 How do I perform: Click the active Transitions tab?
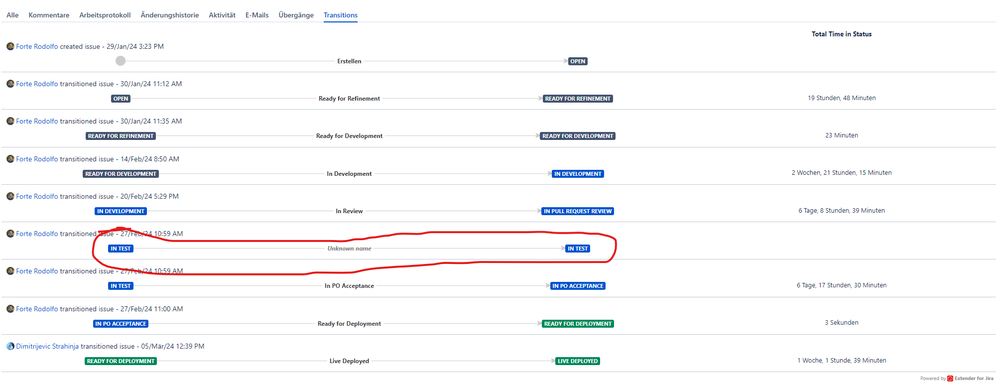point(341,15)
